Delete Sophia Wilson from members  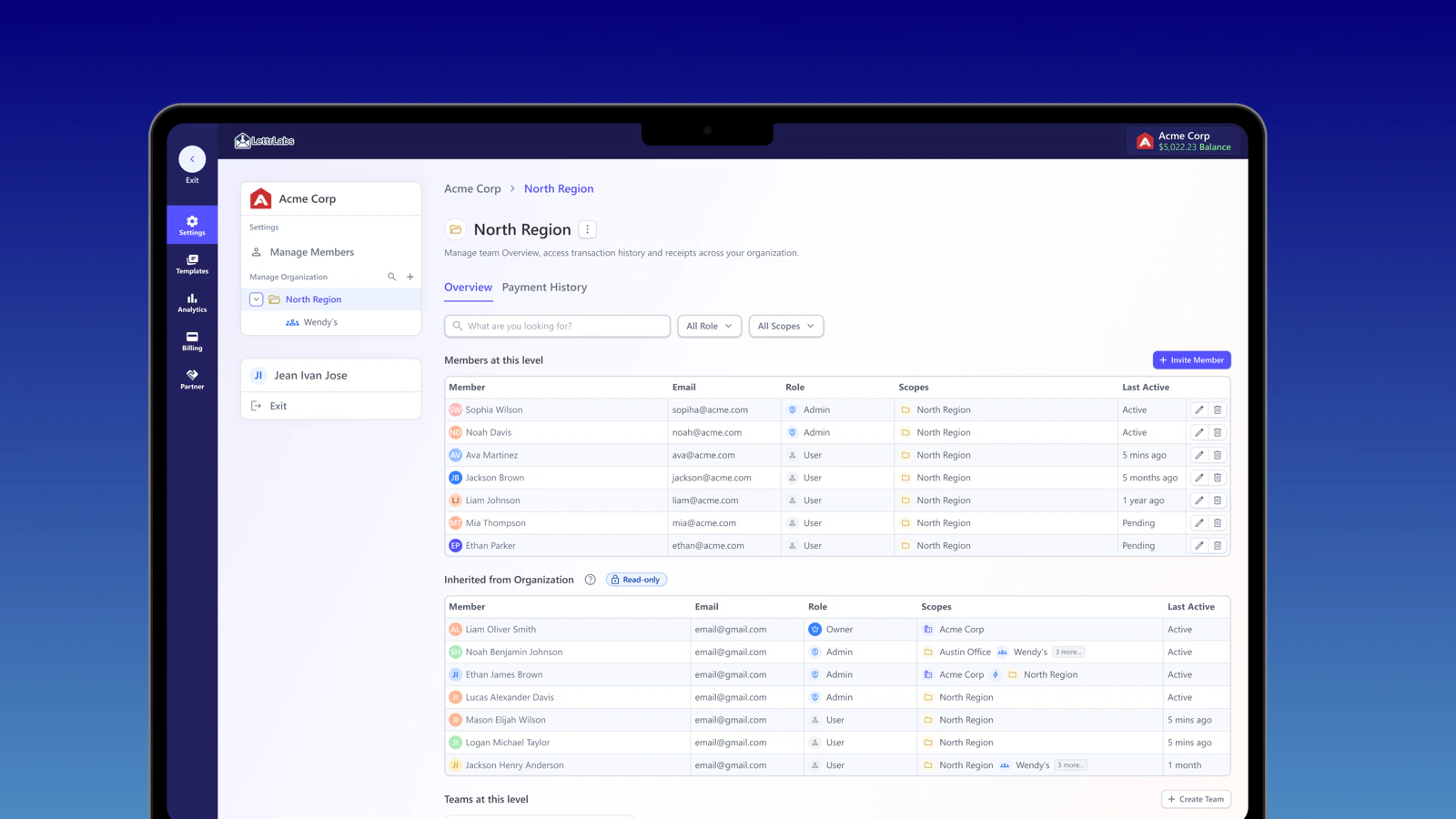tap(1218, 409)
